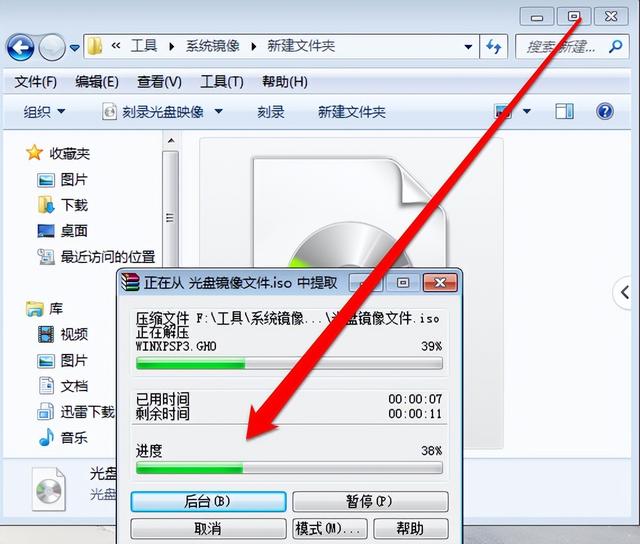
Task: Cancel extraction with 取消
Action: (x=208, y=529)
